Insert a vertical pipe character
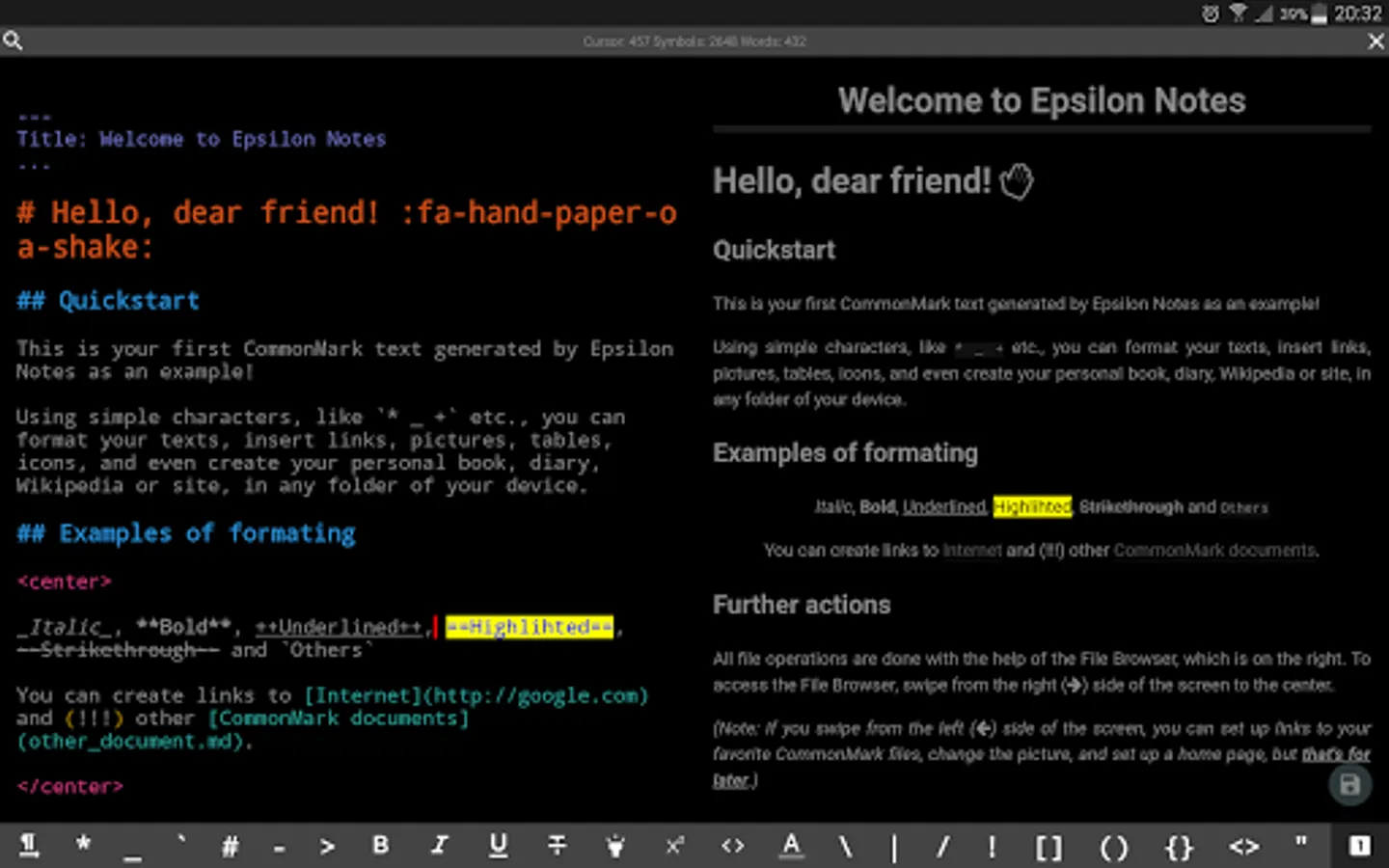 tap(894, 848)
